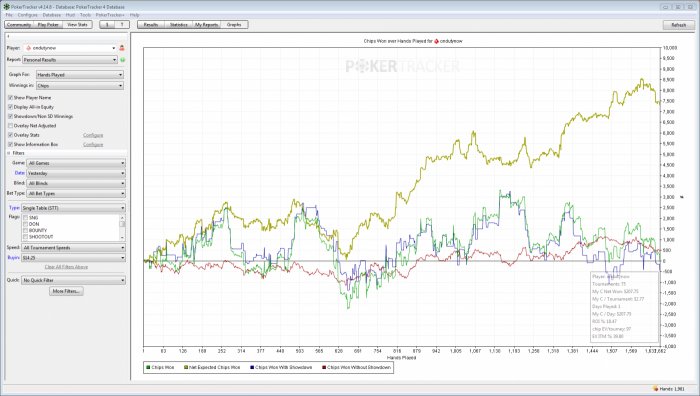
Task: Open the Quick filter dropdown
Action: coord(73,280)
